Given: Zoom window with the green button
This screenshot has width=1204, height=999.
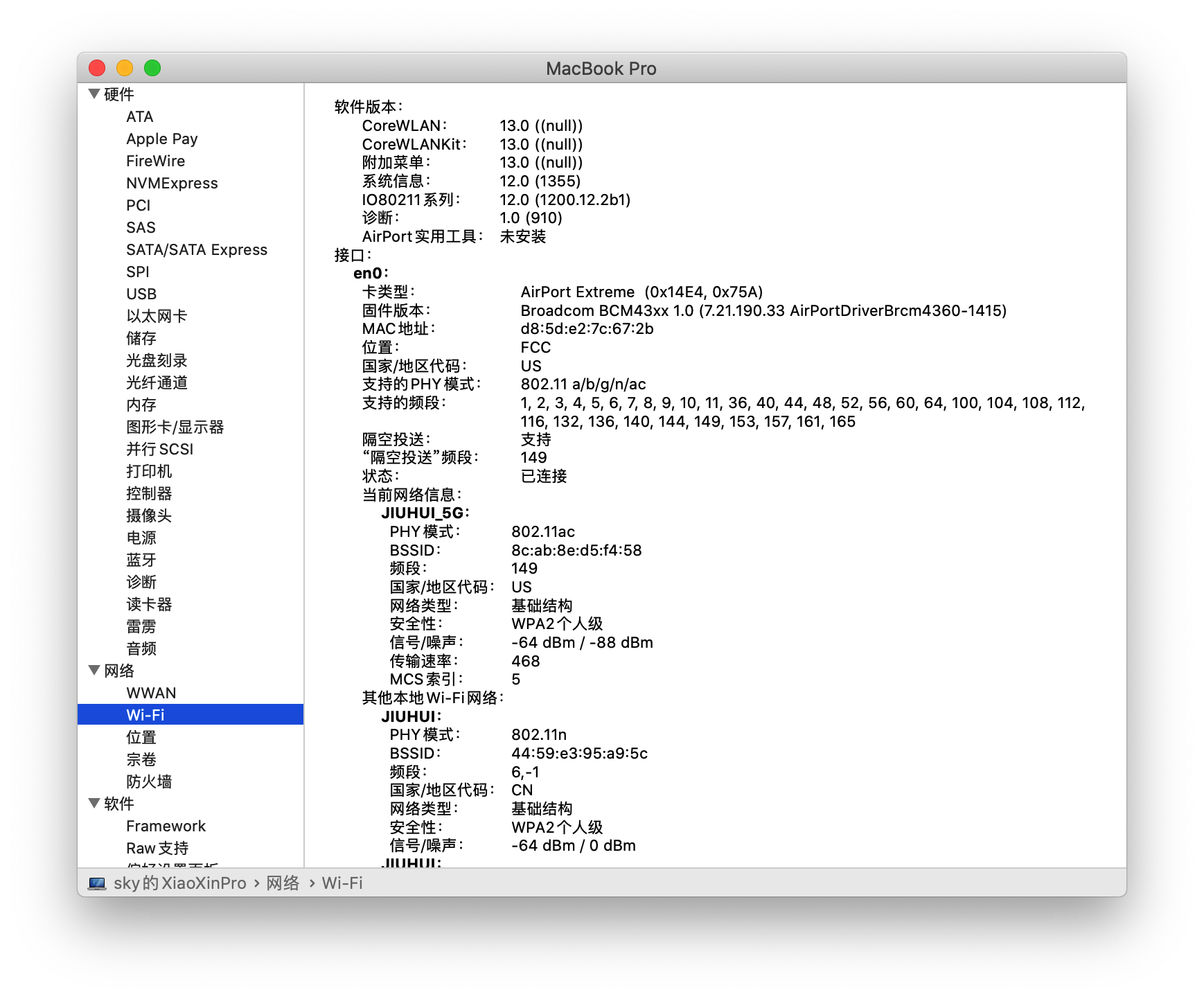Looking at the screenshot, I should click(x=152, y=68).
